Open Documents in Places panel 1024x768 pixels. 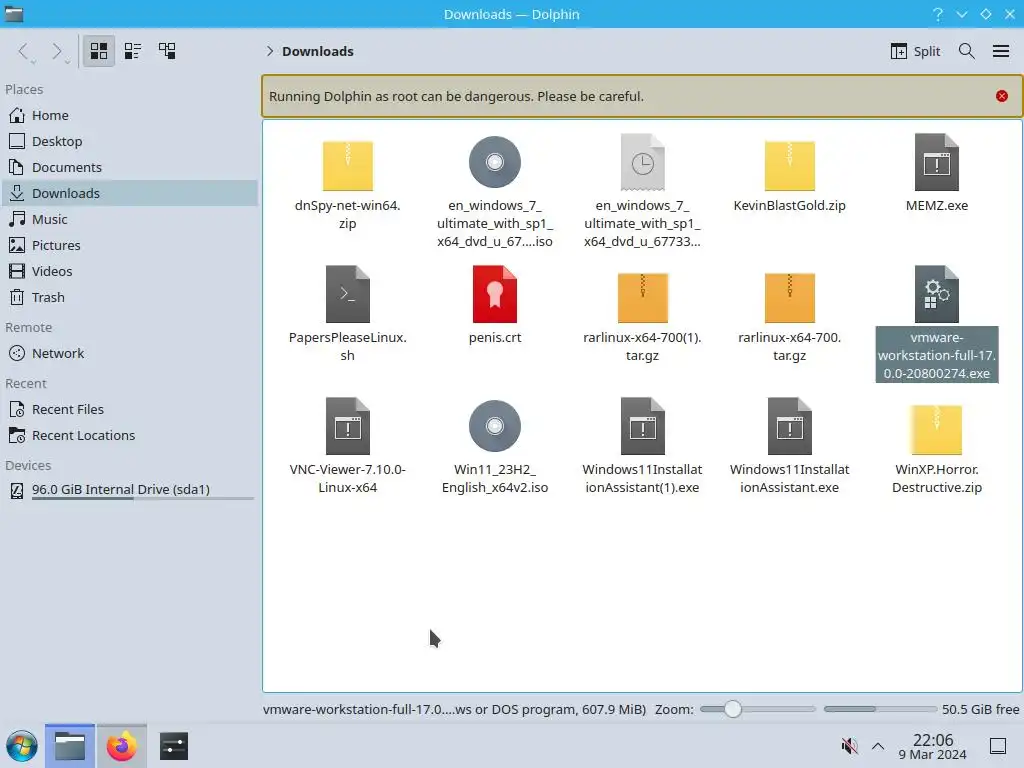[129, 168]
